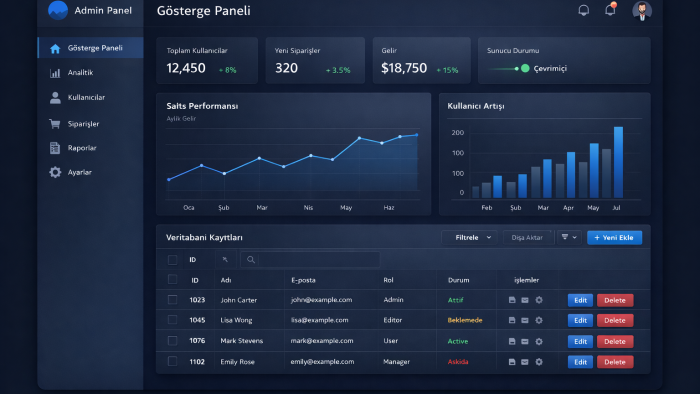Image resolution: width=700 pixels, height=394 pixels.
Task: Open bell icon with red badge
Action: (x=610, y=9)
